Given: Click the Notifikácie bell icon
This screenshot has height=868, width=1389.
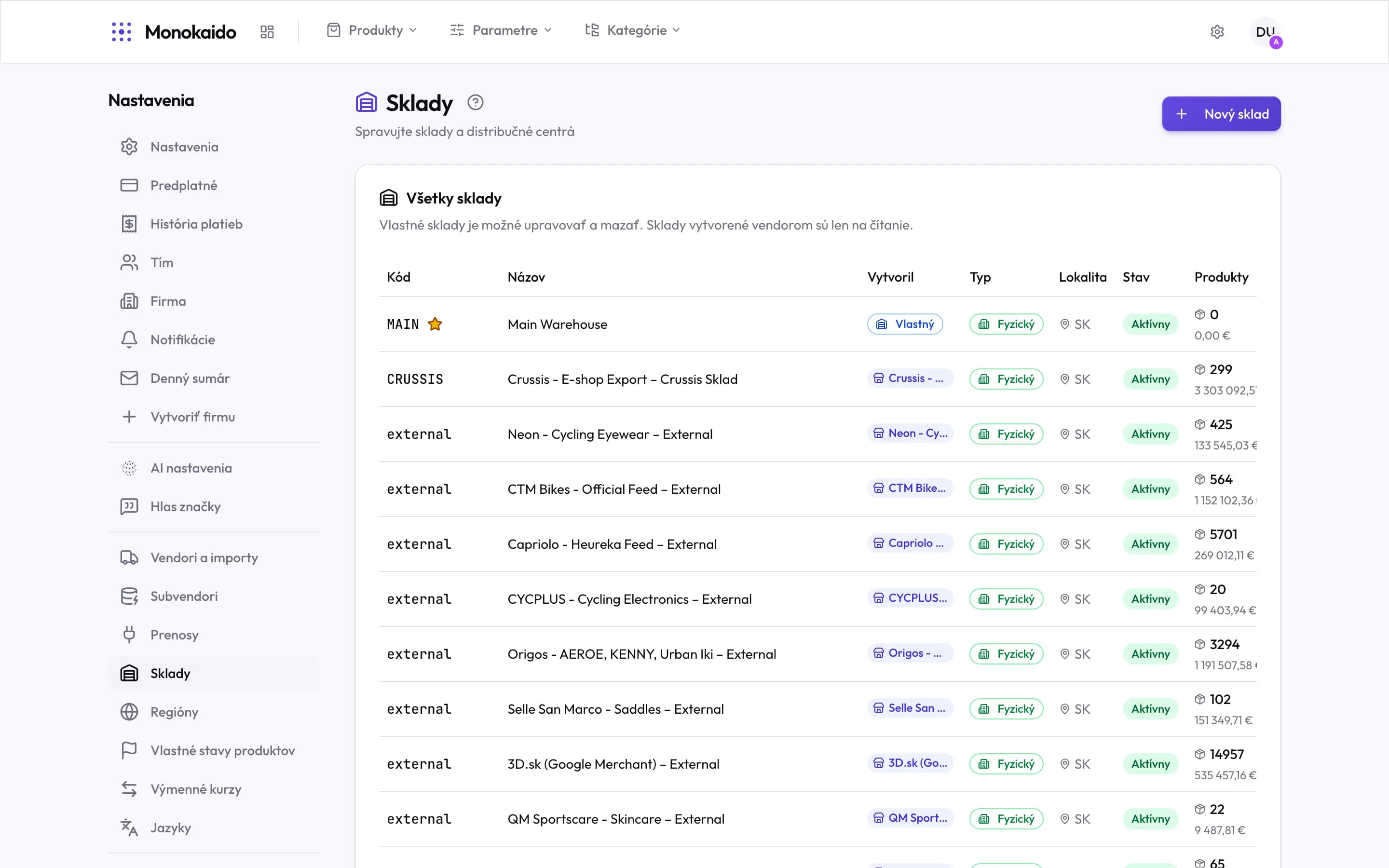Looking at the screenshot, I should click(129, 339).
